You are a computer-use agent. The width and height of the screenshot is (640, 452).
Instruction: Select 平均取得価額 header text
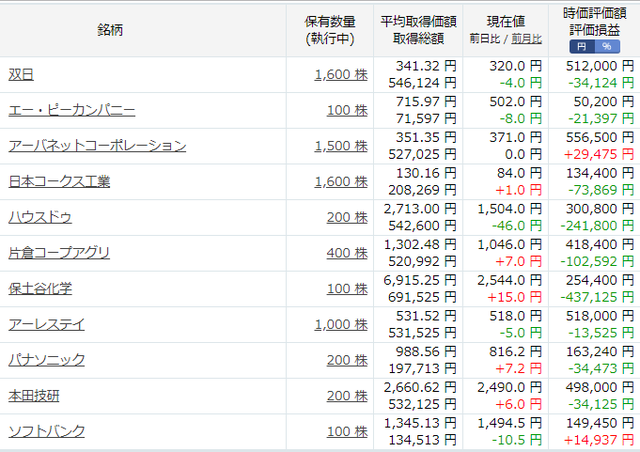[x=418, y=21]
